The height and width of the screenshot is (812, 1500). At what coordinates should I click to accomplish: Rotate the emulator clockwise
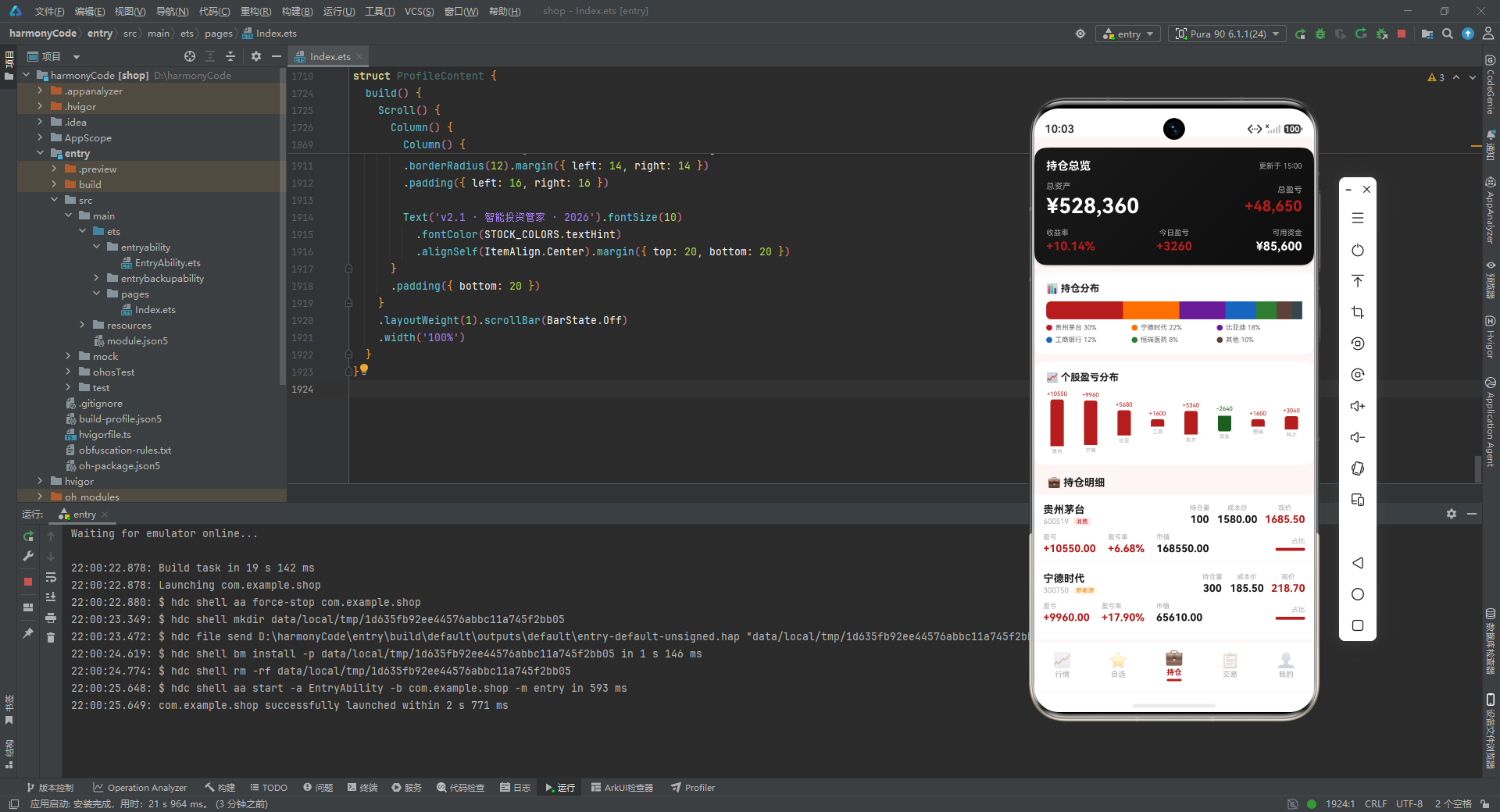point(1358,375)
